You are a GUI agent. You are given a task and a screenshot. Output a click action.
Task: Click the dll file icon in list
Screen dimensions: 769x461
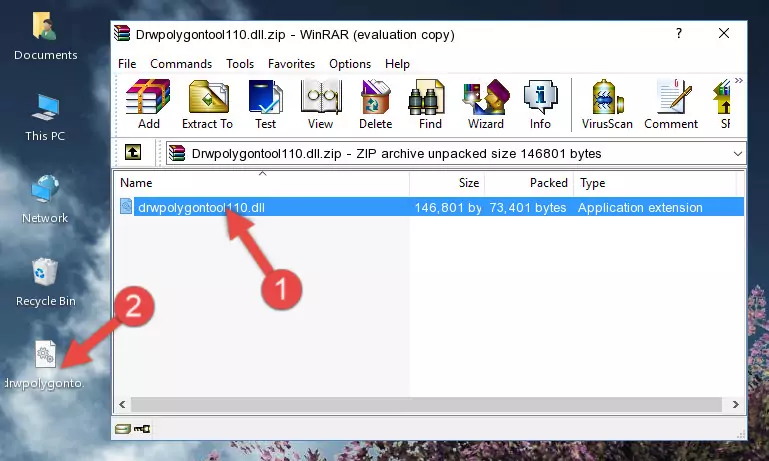point(126,206)
